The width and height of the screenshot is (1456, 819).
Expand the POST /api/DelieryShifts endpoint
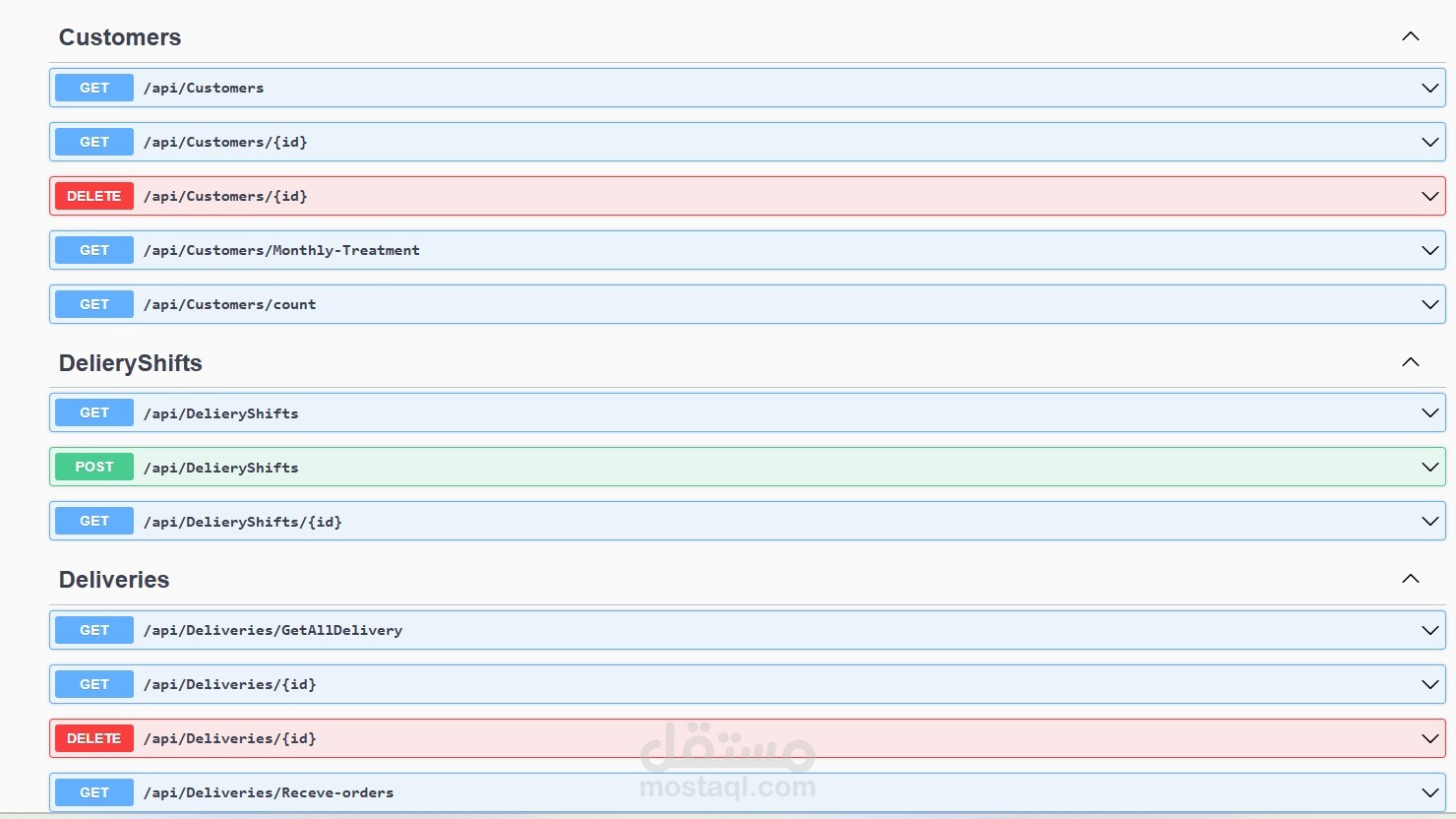[1429, 467]
